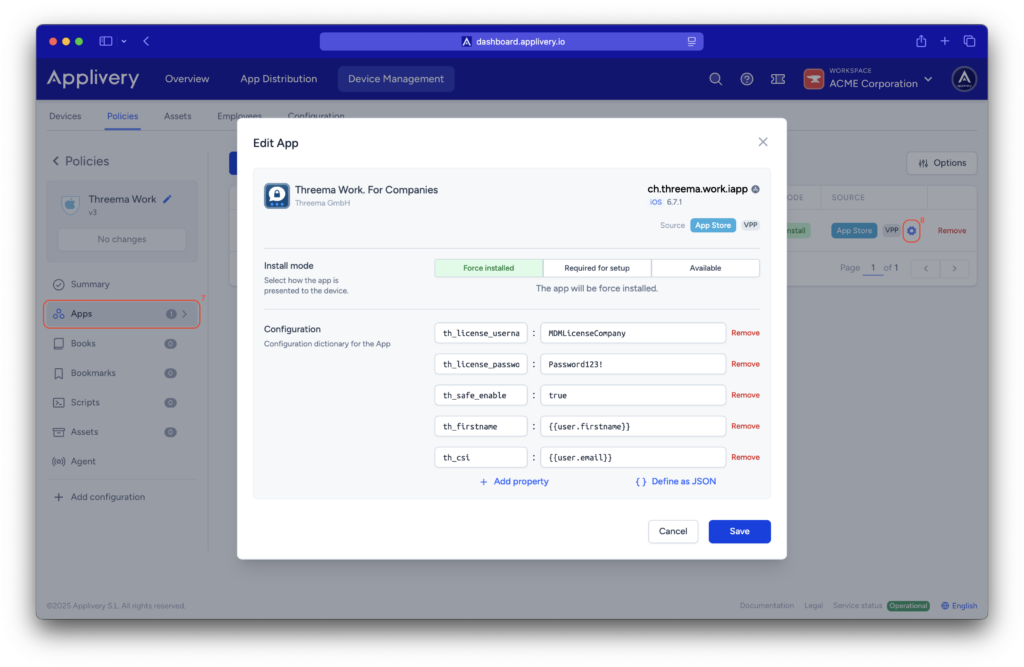Edit the {{user.firstname}} value field

(x=633, y=426)
